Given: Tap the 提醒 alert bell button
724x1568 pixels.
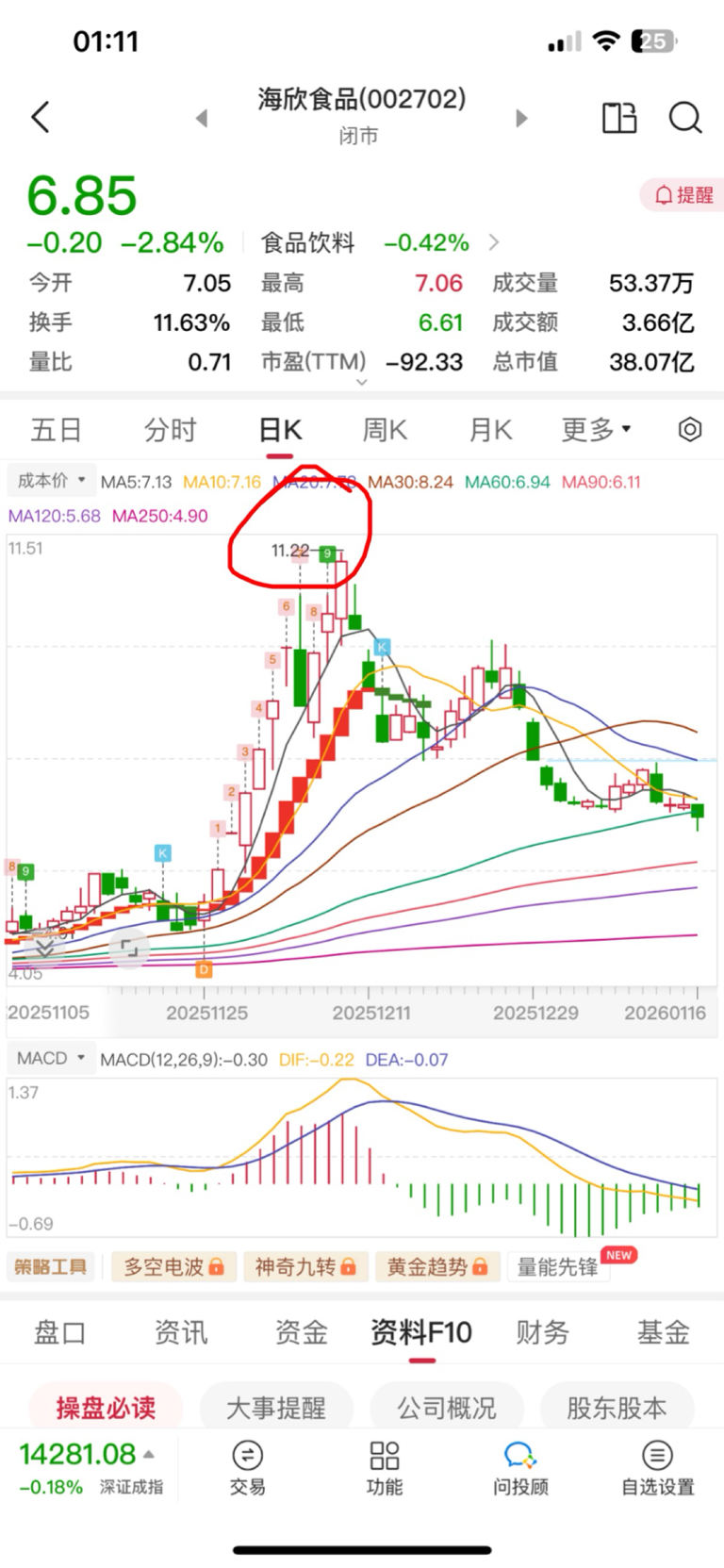Looking at the screenshot, I should coord(683,195).
